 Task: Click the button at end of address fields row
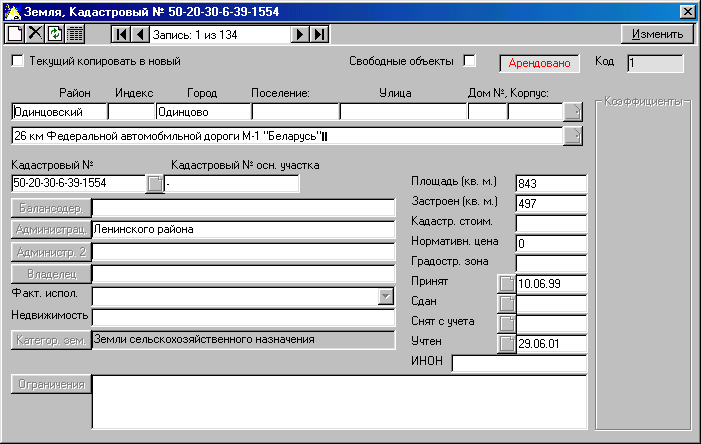pyautogui.click(x=573, y=112)
